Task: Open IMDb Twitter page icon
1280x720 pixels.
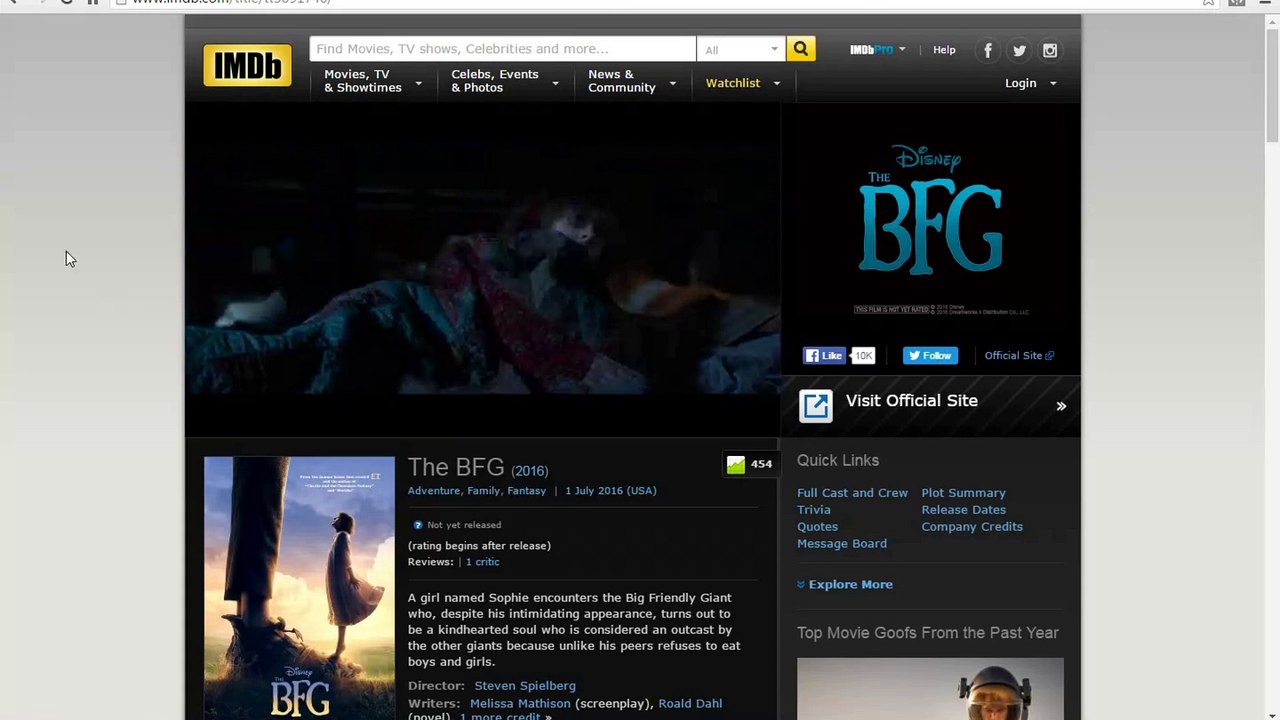Action: 1019,50
